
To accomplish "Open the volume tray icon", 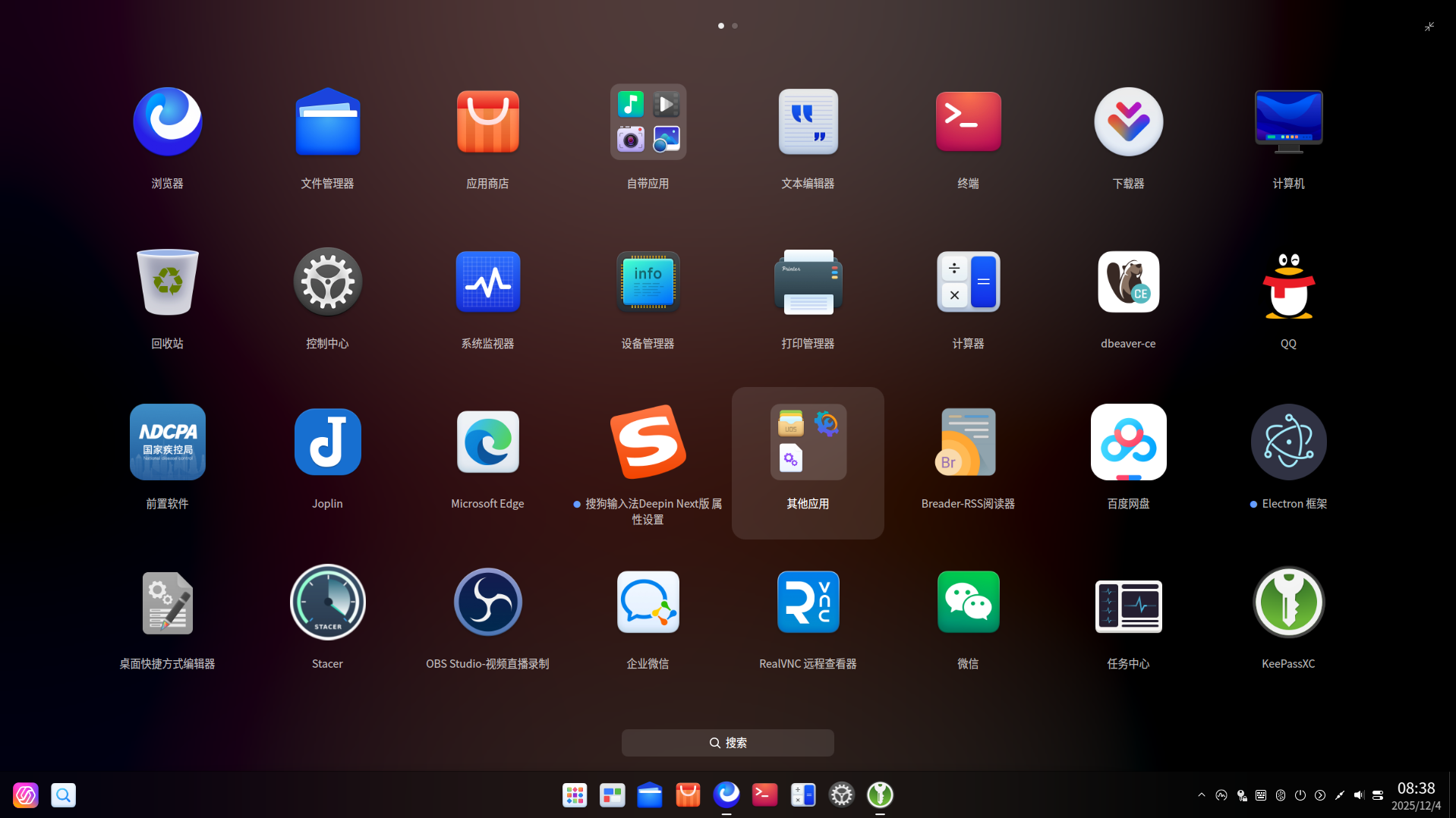I will pos(1359,795).
